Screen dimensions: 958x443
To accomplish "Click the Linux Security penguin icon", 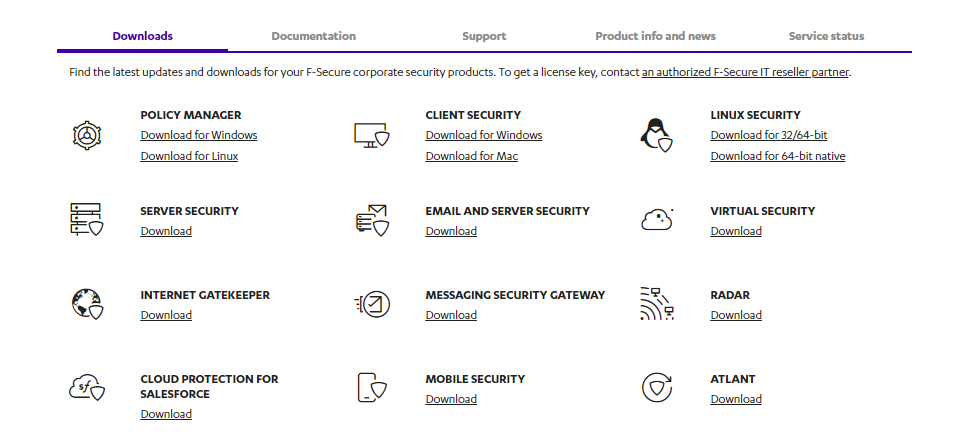I will (x=655, y=134).
